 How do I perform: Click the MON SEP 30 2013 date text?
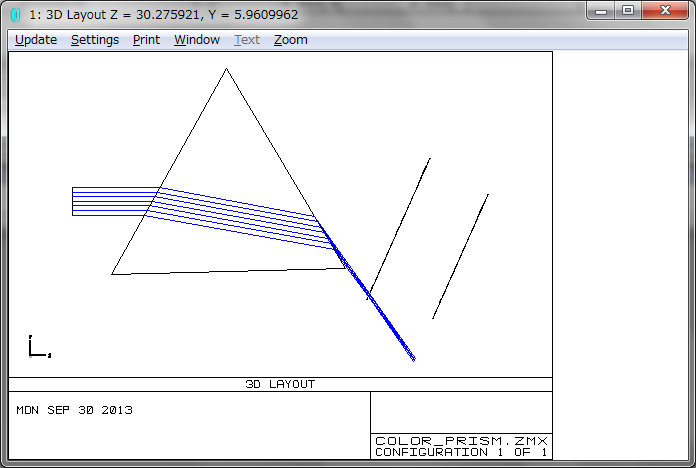tap(74, 410)
